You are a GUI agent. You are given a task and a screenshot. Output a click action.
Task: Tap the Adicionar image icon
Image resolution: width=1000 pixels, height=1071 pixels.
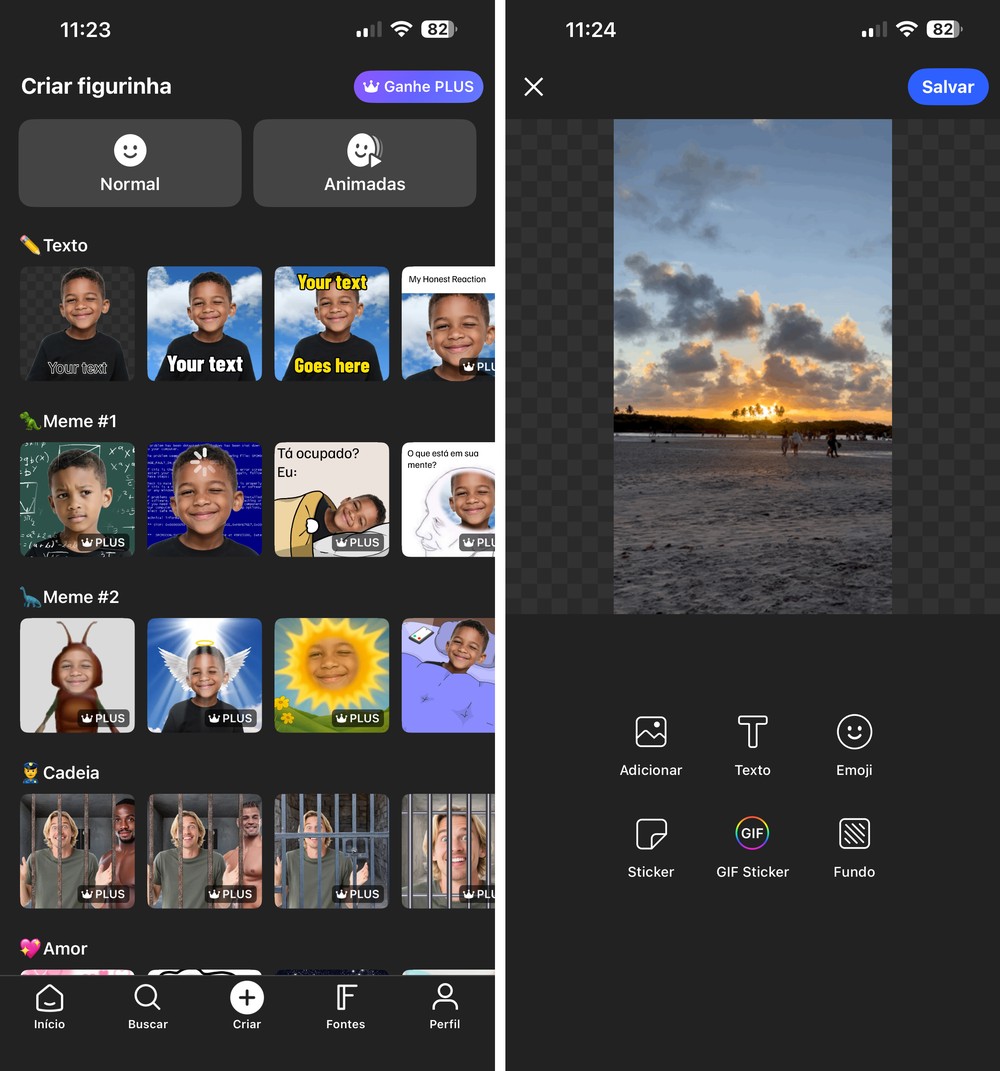tap(650, 732)
